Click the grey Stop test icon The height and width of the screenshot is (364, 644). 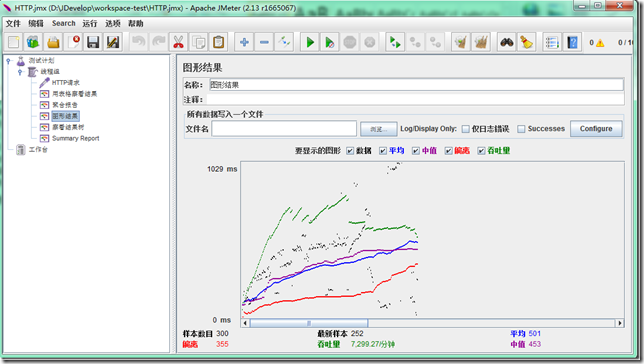tap(350, 42)
